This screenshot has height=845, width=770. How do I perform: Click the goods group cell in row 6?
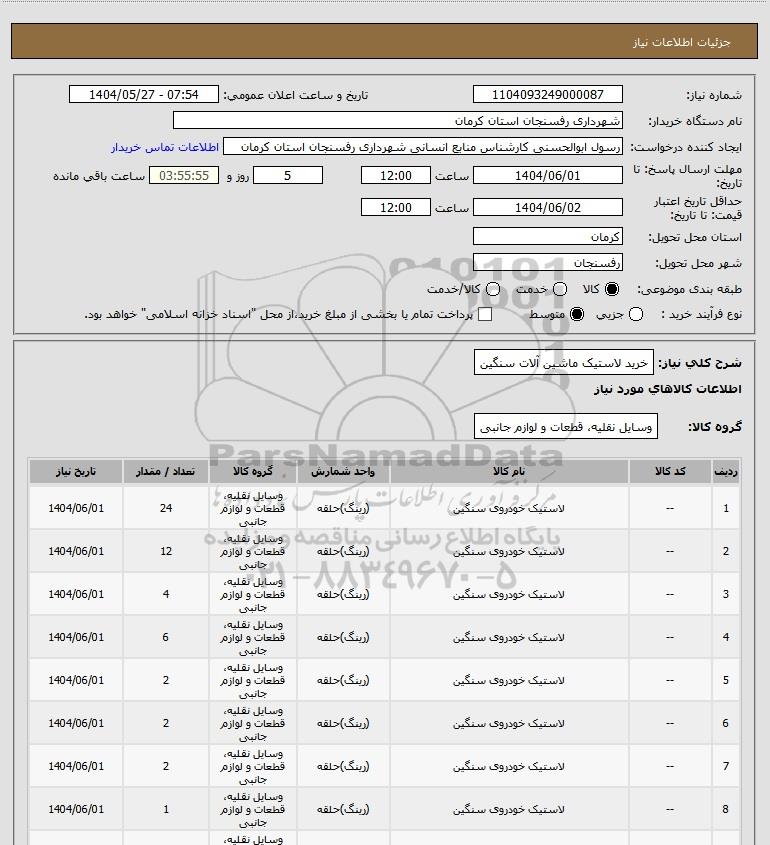pos(253,723)
